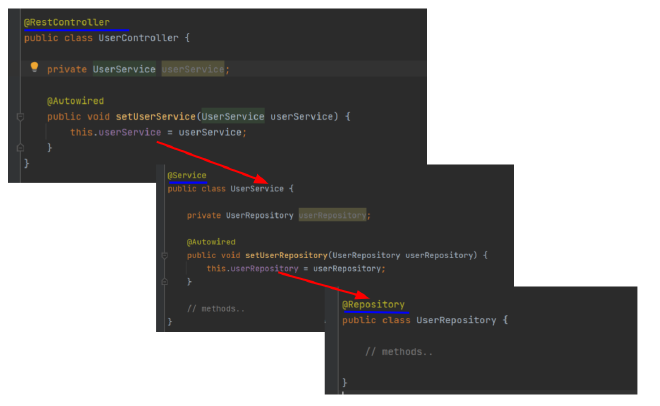This screenshot has width=660, height=406.
Task: Select the @Repository annotation
Action: click(373, 304)
